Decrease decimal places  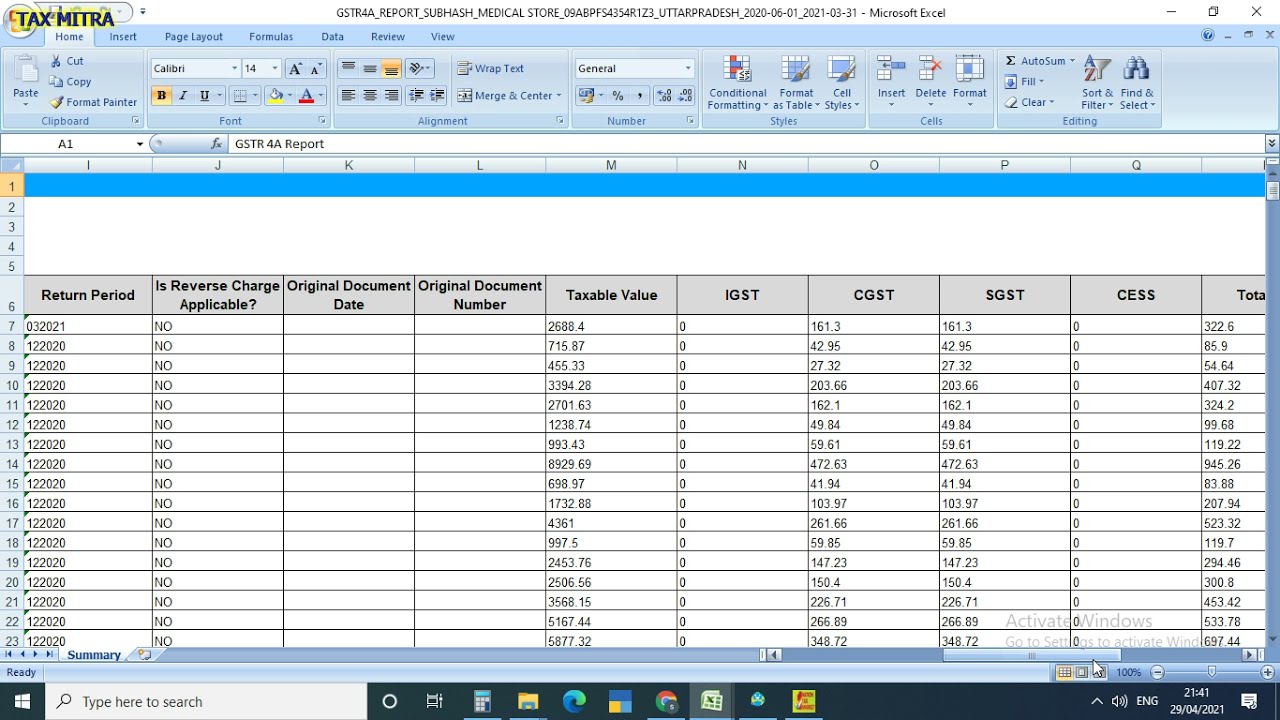[x=685, y=96]
